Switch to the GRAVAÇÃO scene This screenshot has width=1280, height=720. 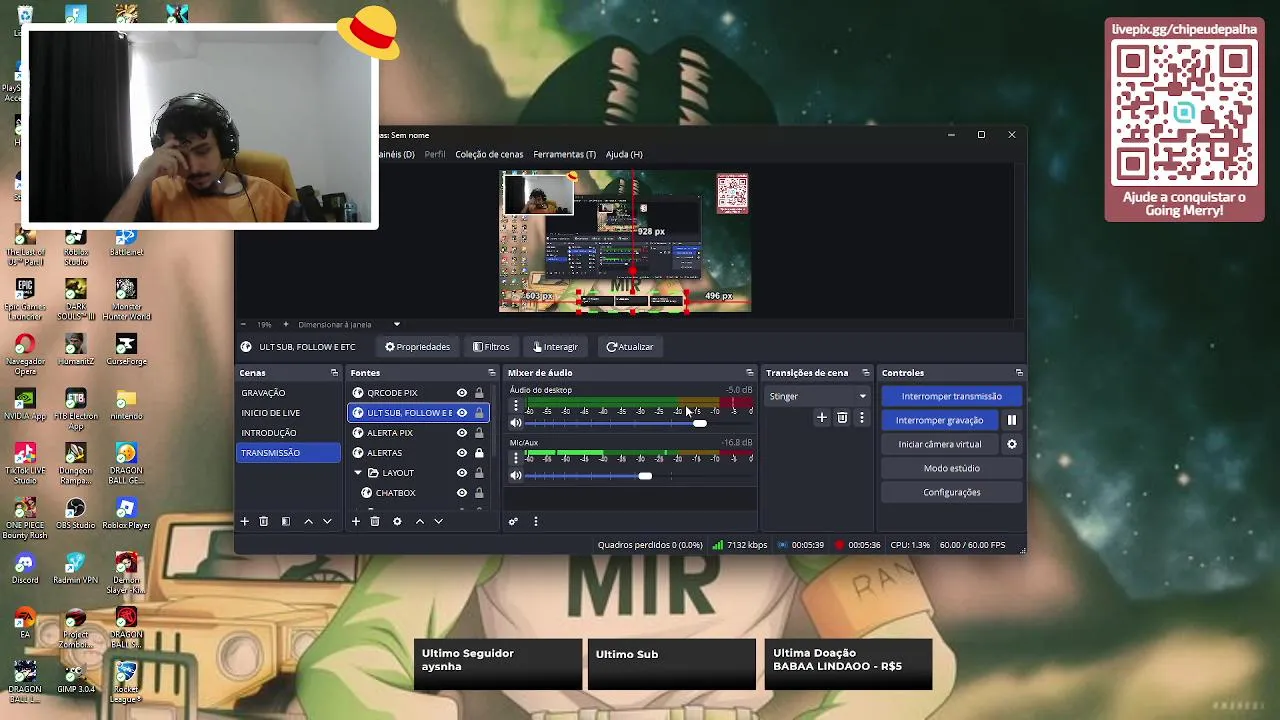point(289,393)
